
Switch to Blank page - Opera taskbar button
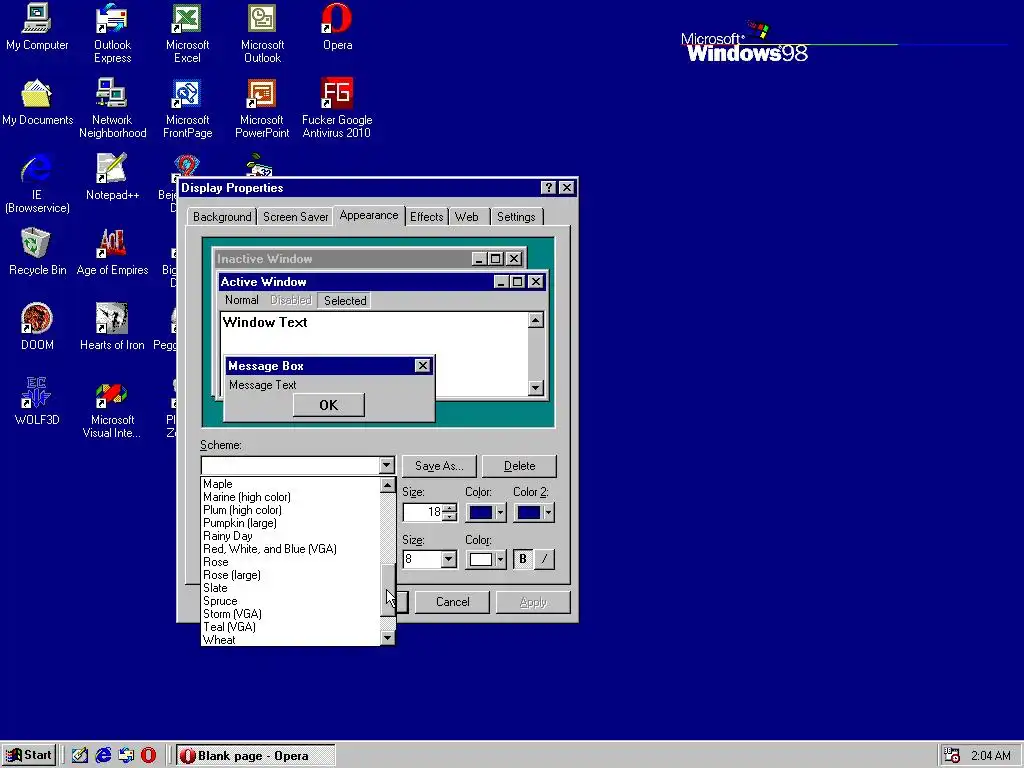[x=255, y=756]
